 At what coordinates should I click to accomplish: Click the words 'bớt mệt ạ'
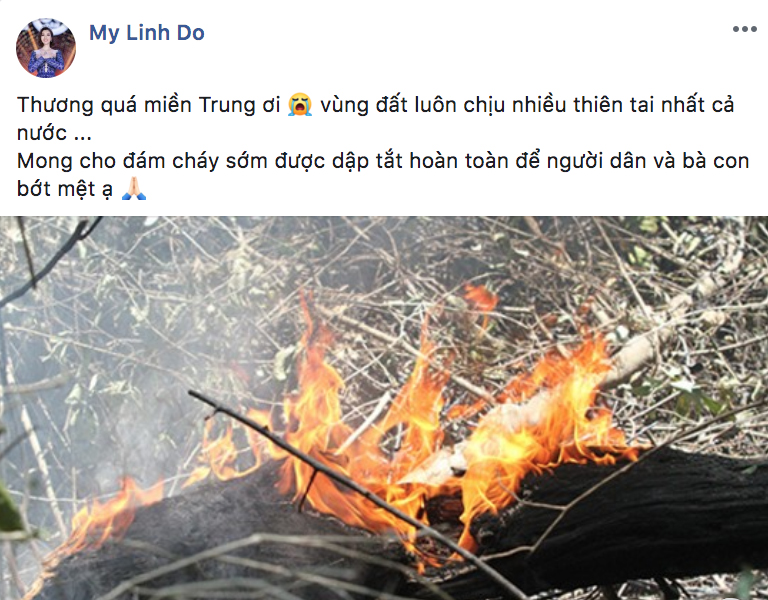pyautogui.click(x=65, y=189)
